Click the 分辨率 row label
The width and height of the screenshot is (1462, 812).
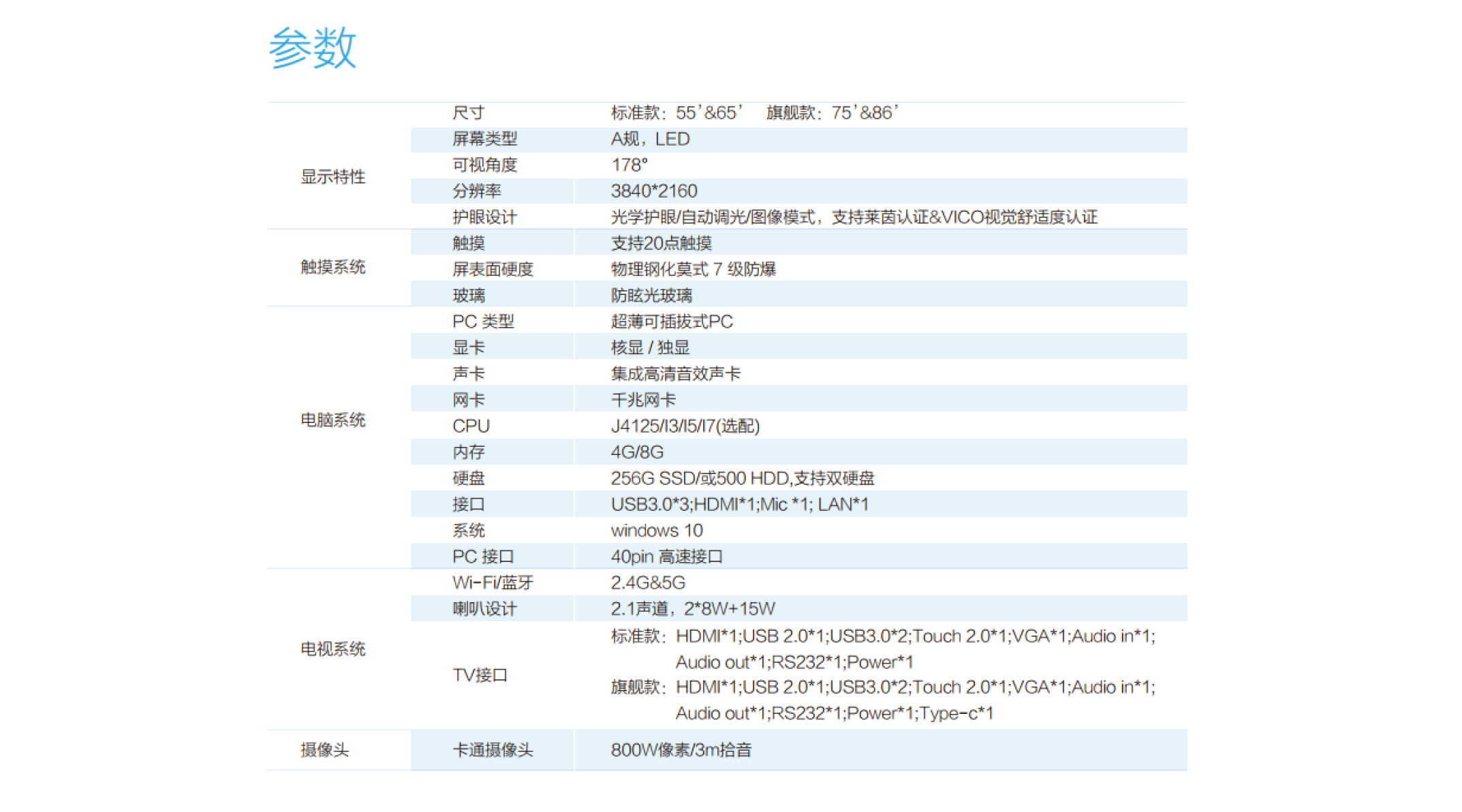[x=477, y=191]
